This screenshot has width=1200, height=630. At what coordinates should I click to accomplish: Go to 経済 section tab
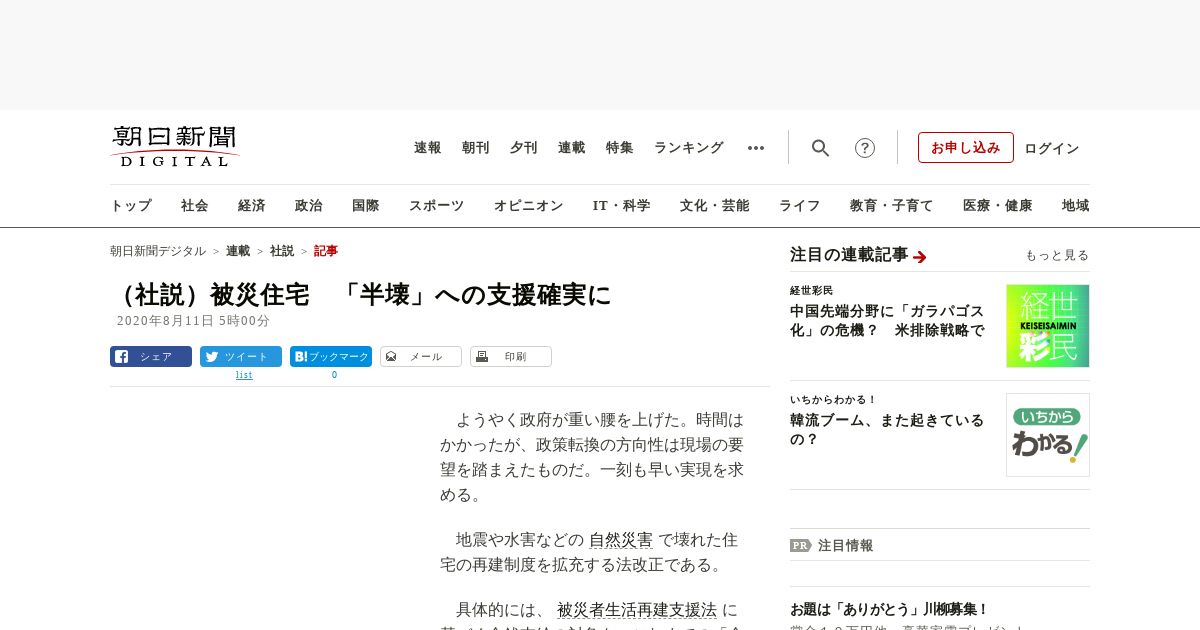(252, 206)
